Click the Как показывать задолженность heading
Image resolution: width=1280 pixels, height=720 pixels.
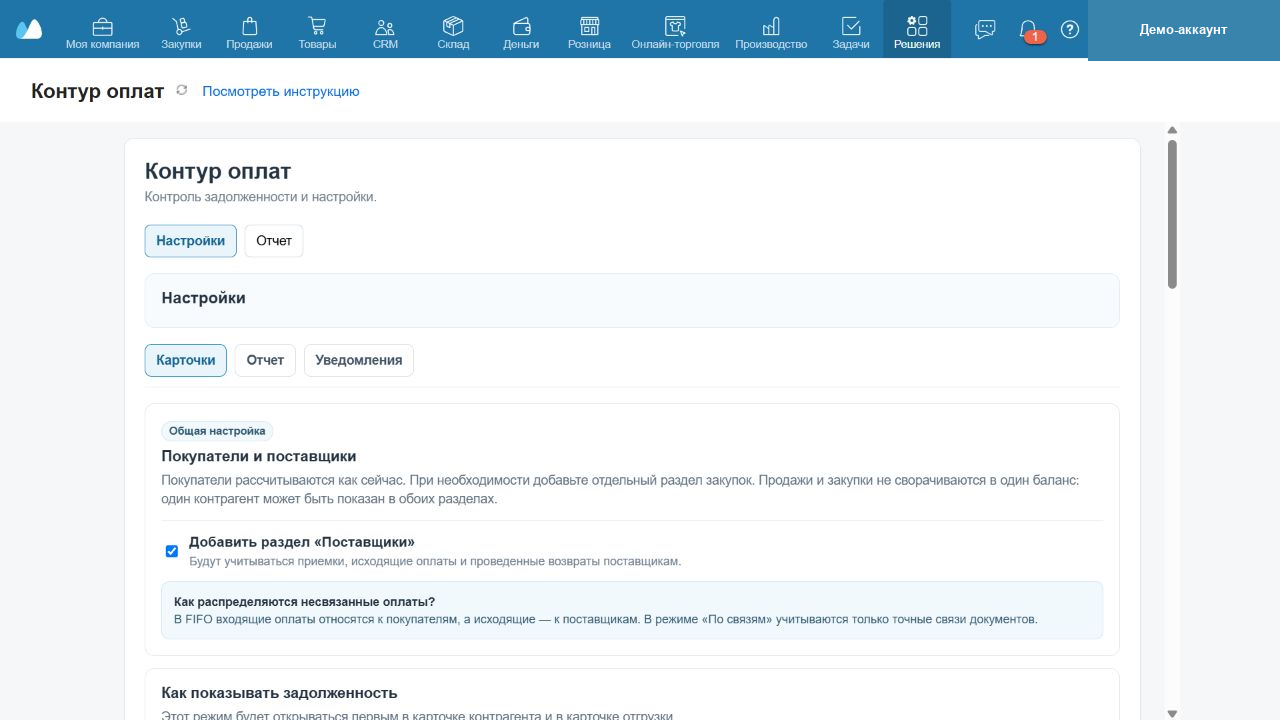pyautogui.click(x=280, y=693)
